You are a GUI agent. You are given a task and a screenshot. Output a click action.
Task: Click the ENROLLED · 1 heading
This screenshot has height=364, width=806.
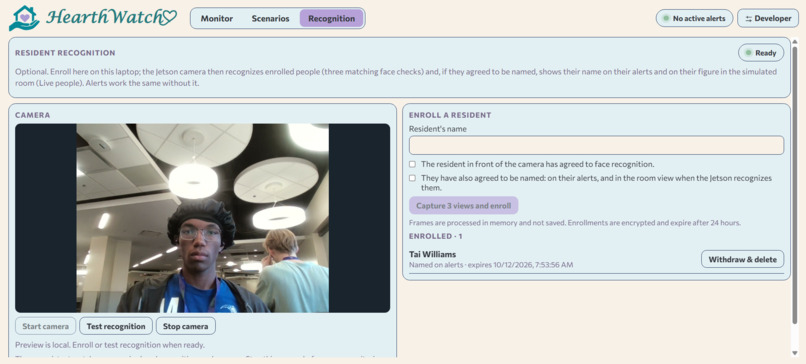point(435,236)
